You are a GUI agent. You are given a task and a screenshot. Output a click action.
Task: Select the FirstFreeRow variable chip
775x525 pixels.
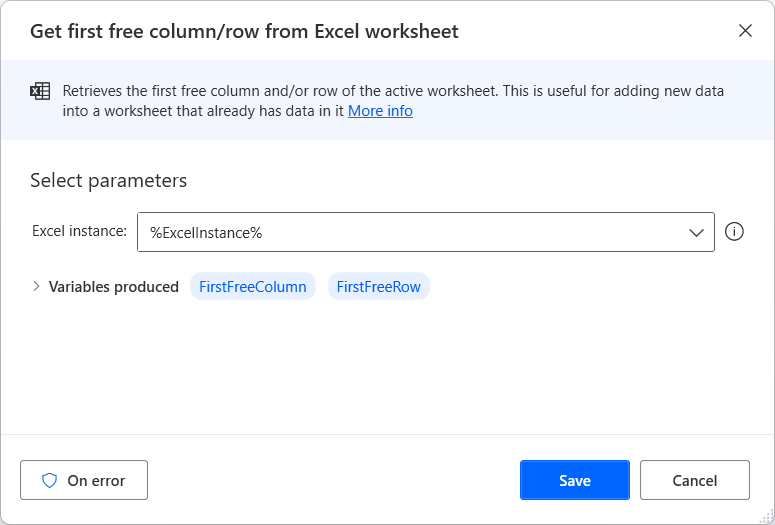click(378, 287)
